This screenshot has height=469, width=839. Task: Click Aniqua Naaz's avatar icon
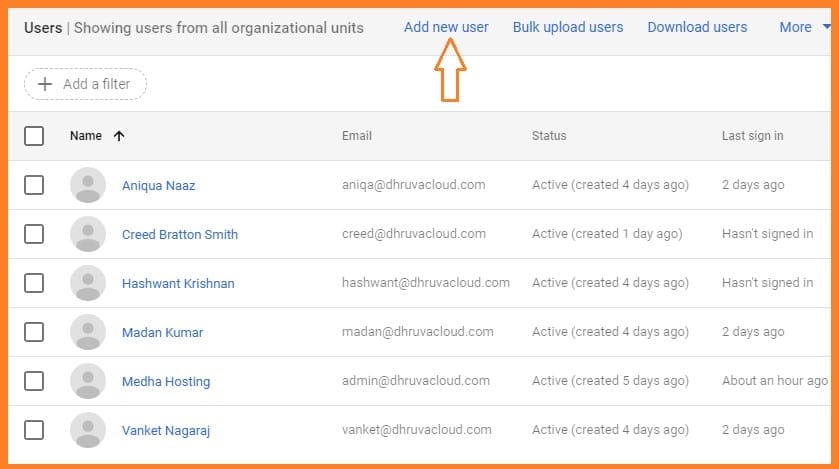[x=88, y=185]
